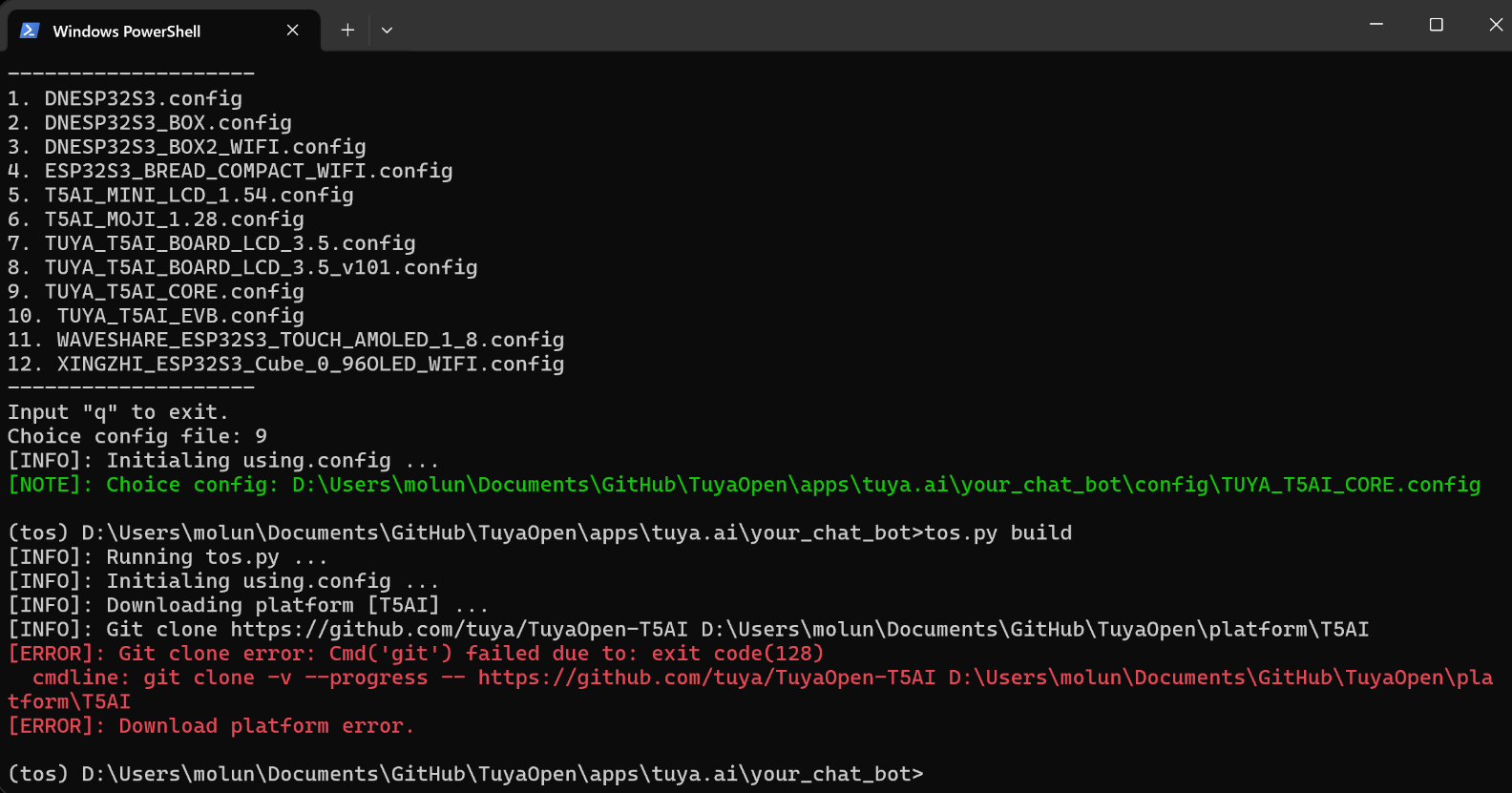Viewport: 1512px width, 793px height.
Task: Click the green NOTE Choice config line
Action: (x=744, y=485)
